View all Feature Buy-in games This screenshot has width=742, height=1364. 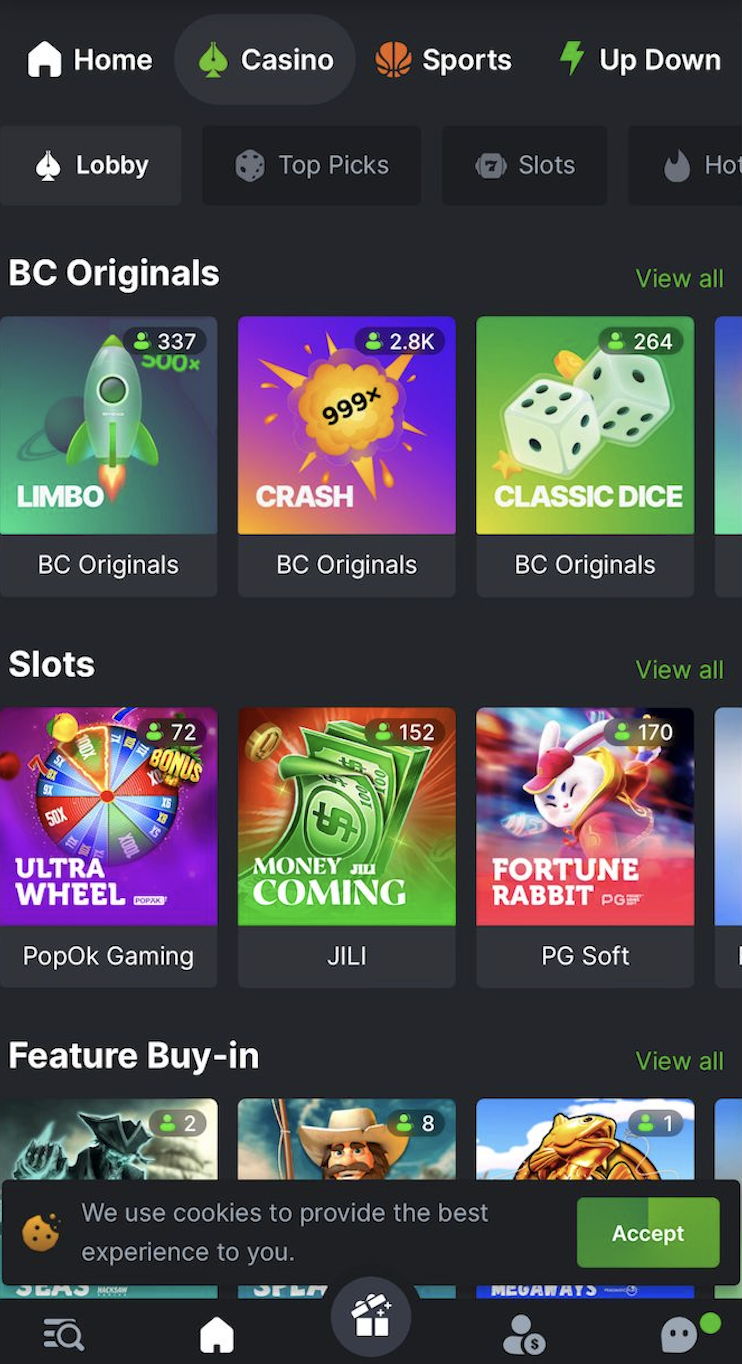[x=680, y=1060]
